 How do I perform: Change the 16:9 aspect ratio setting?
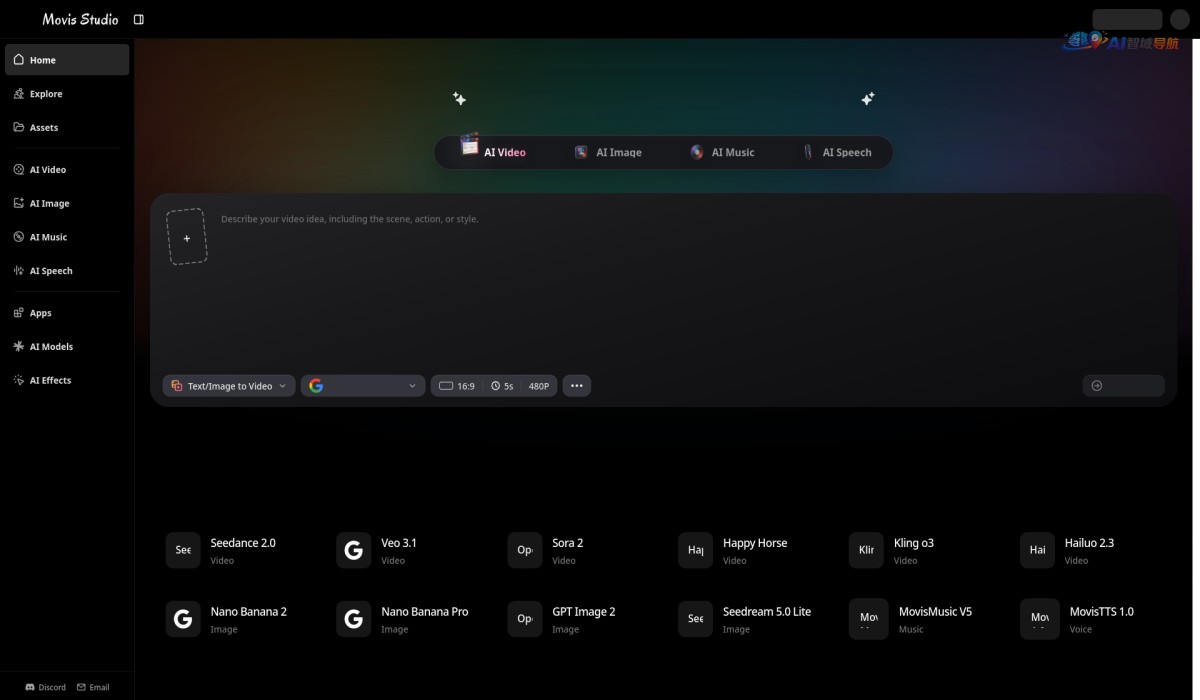(x=457, y=386)
